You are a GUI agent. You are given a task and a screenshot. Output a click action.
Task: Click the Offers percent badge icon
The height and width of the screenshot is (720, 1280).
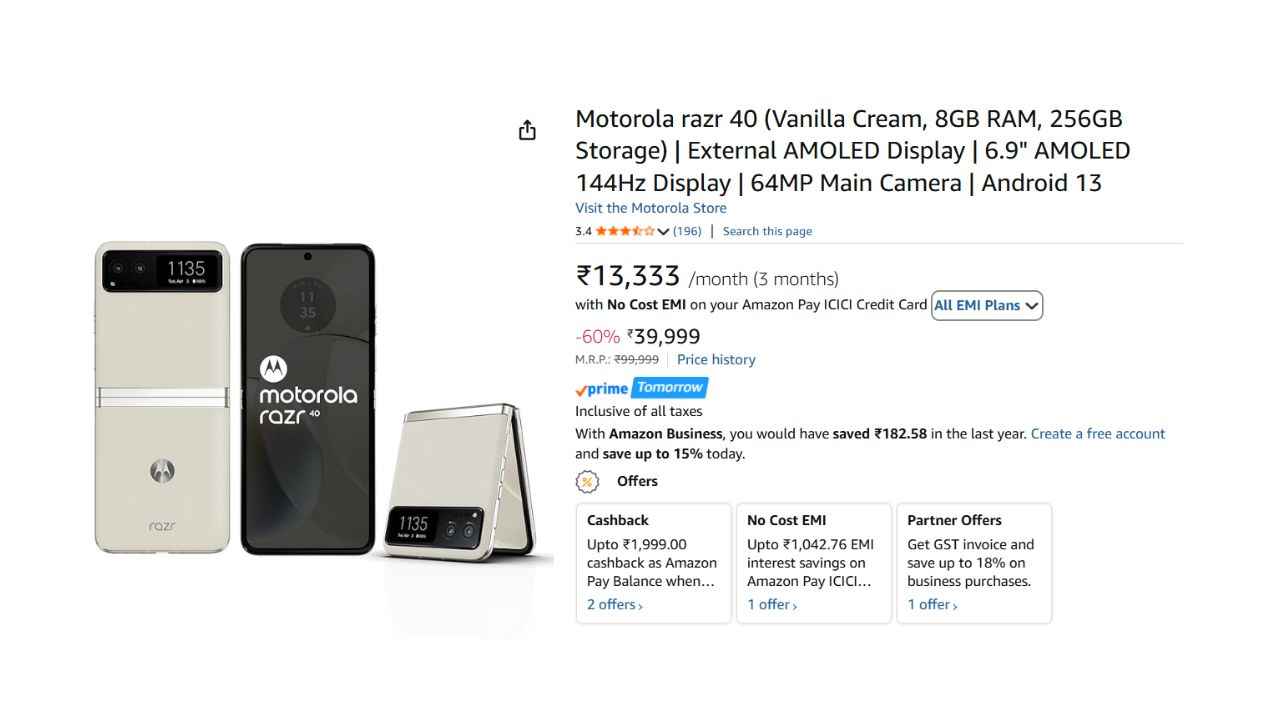587,482
